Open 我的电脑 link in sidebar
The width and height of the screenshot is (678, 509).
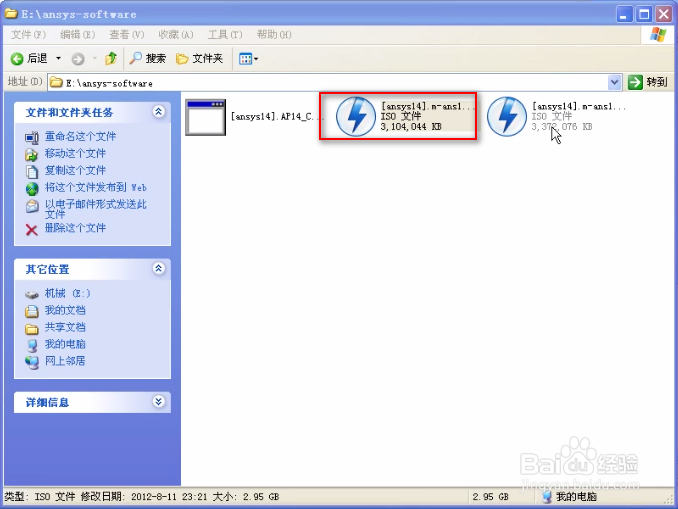click(65, 344)
